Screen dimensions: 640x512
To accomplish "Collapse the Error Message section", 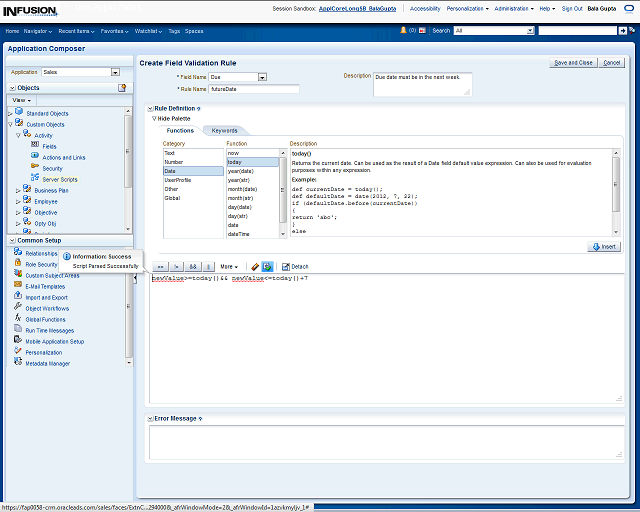I will [x=150, y=418].
